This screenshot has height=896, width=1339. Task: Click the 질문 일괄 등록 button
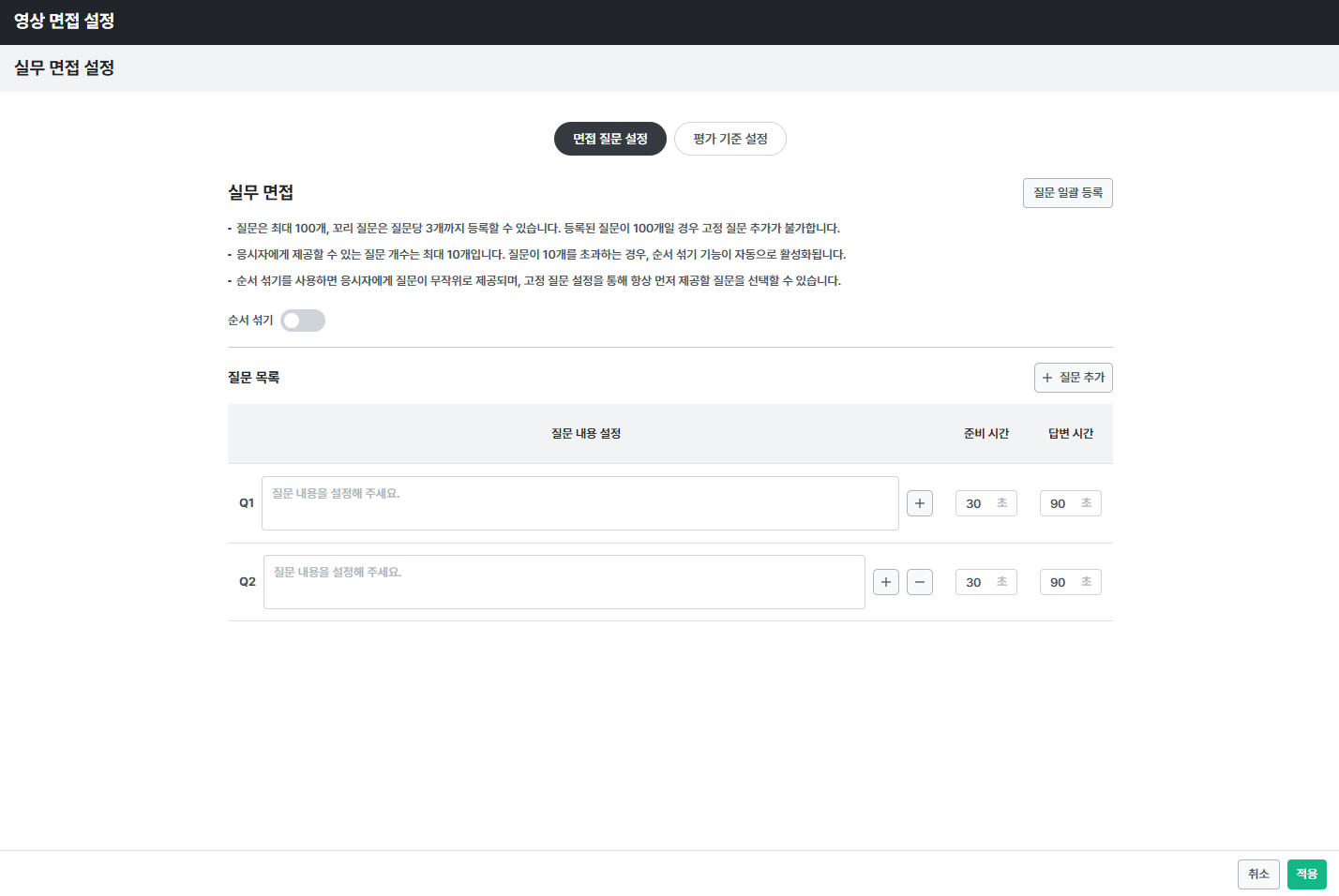tap(1067, 193)
